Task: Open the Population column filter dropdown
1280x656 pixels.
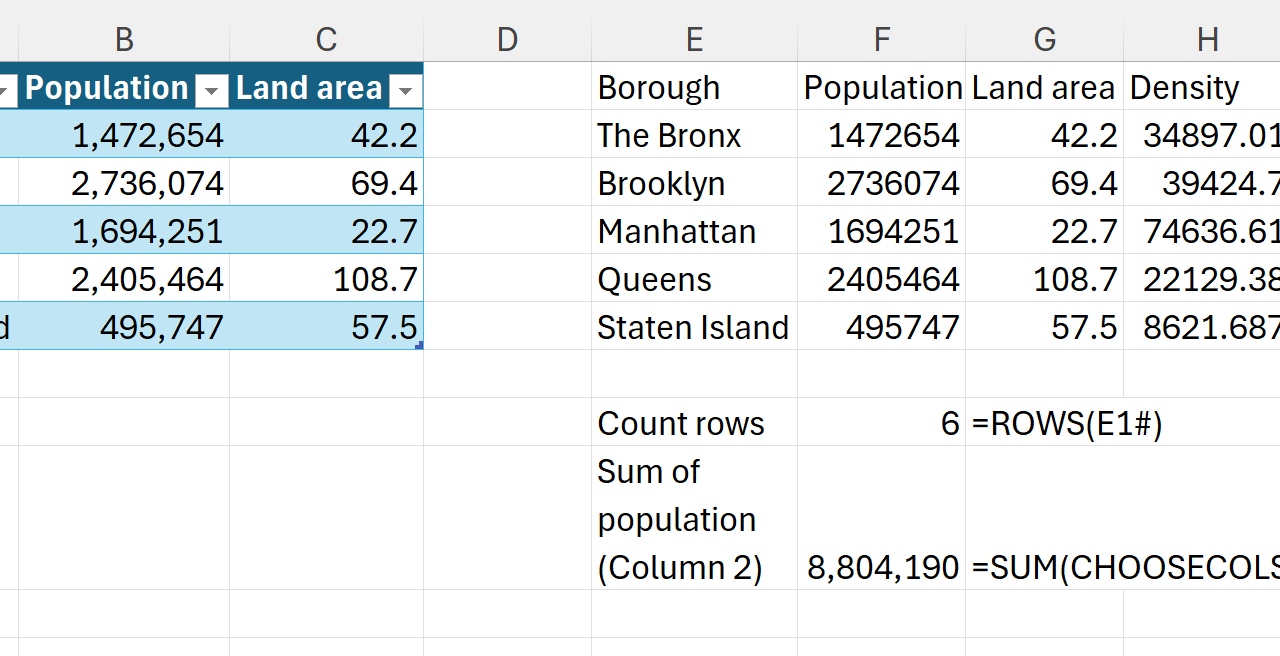Action: (211, 91)
